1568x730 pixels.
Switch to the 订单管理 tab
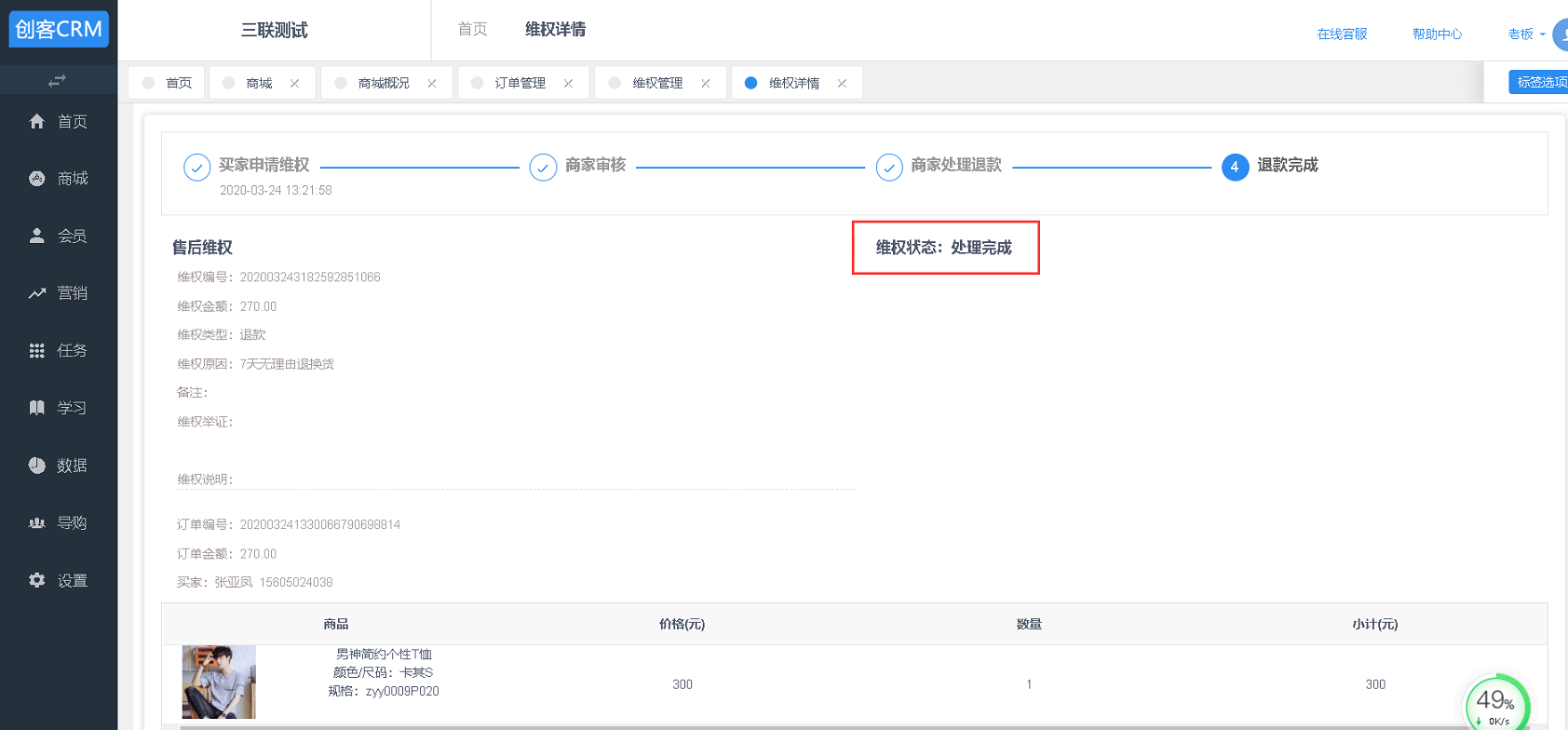520,83
